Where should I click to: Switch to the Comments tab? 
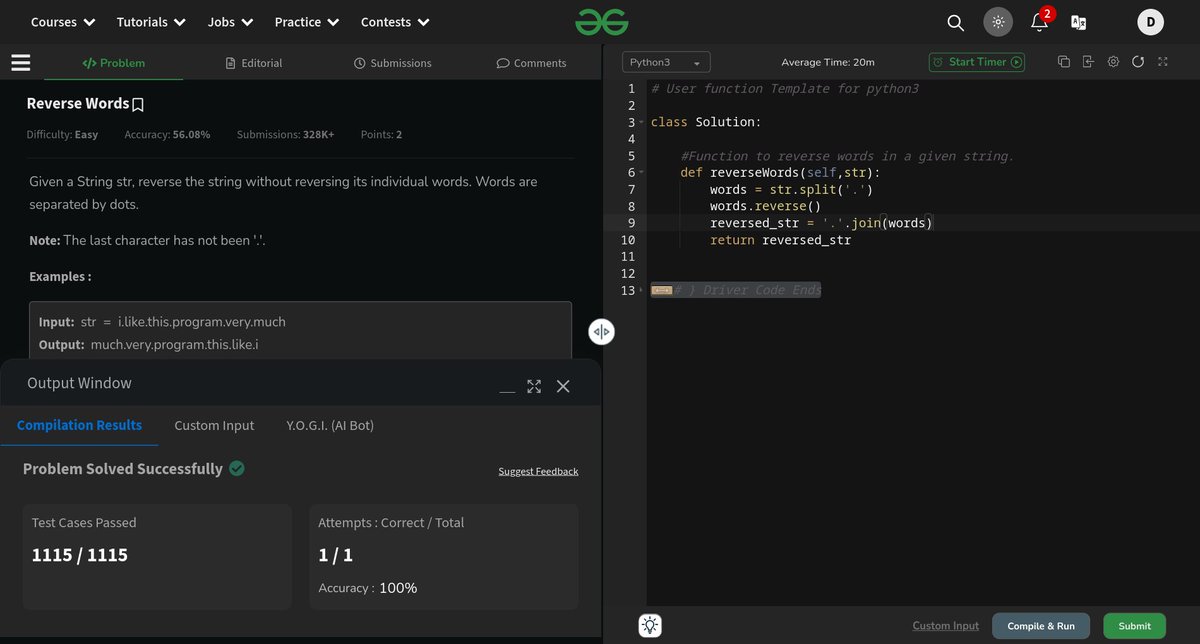pos(532,63)
